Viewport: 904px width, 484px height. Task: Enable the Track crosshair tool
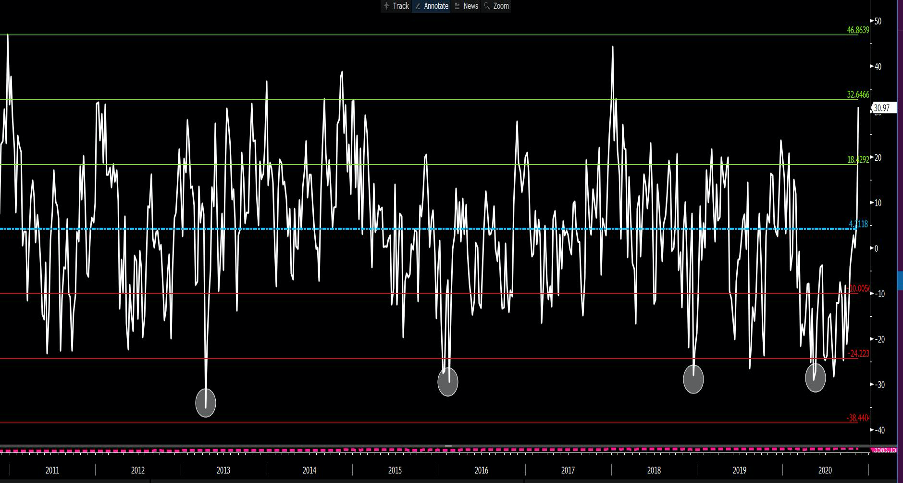[x=396, y=6]
